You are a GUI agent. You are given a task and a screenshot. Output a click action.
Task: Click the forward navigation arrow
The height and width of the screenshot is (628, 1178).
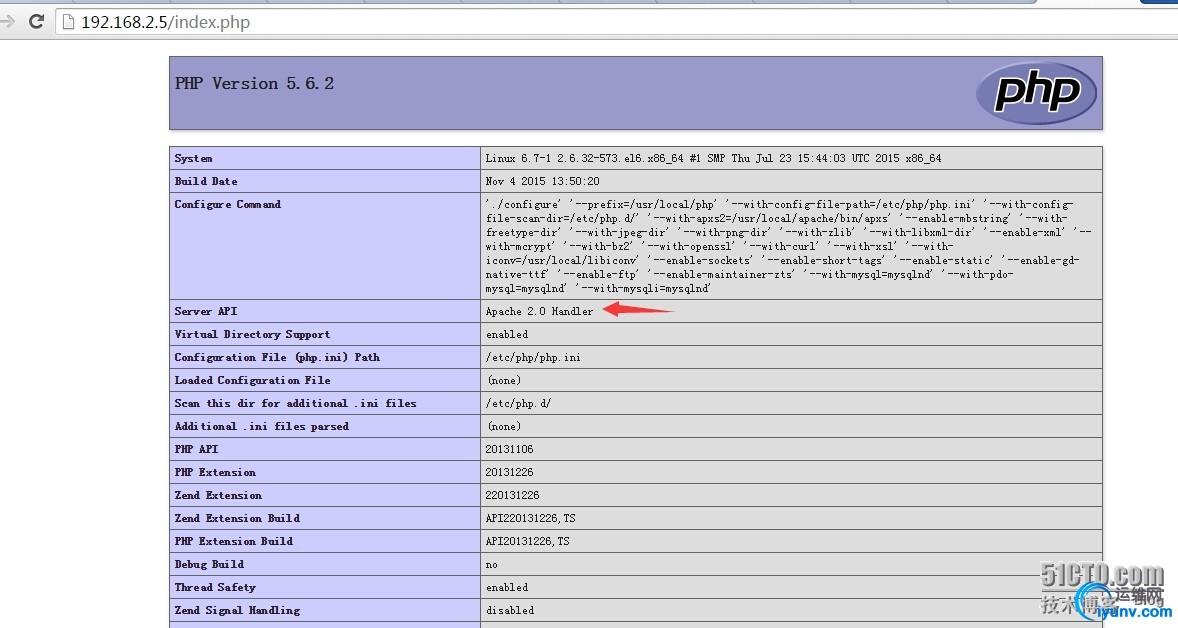click(7, 22)
